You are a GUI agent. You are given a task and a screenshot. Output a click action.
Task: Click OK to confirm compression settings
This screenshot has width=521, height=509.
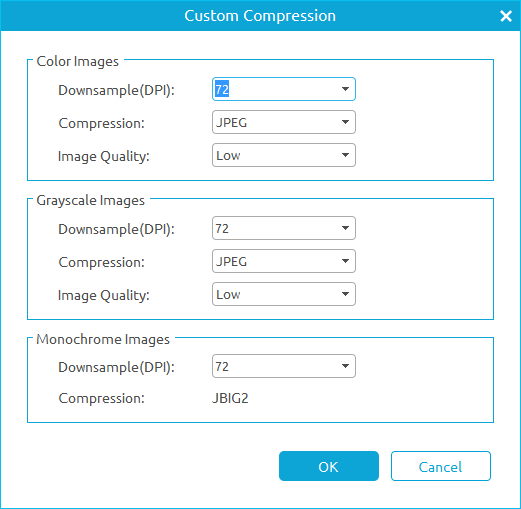(329, 466)
